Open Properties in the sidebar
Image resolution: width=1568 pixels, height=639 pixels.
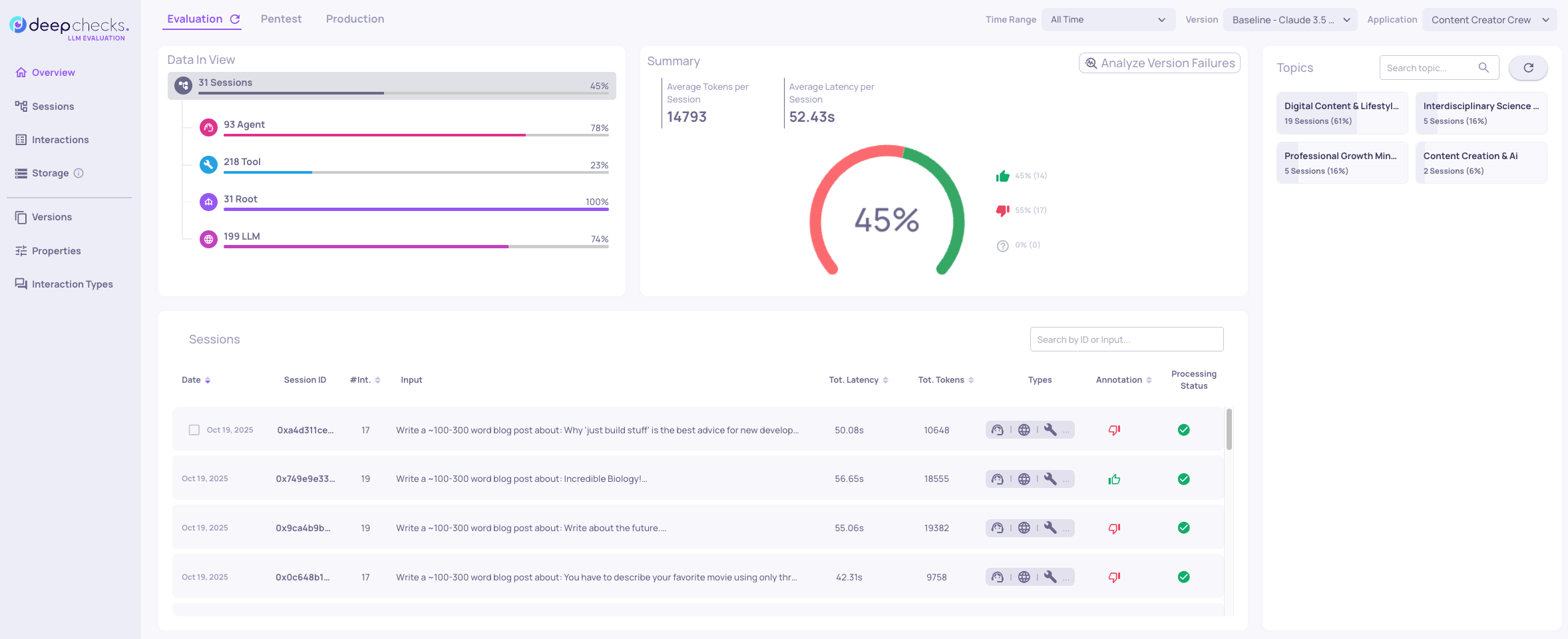(48, 251)
